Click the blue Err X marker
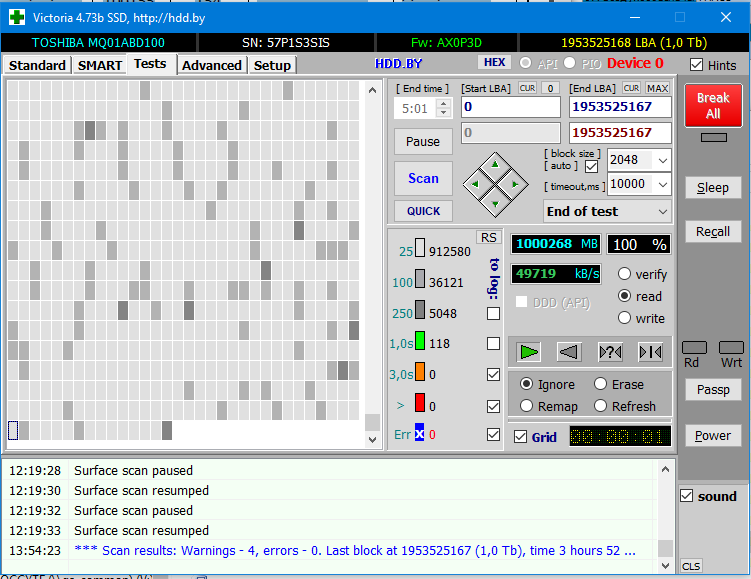This screenshot has width=751, height=579. coord(420,432)
